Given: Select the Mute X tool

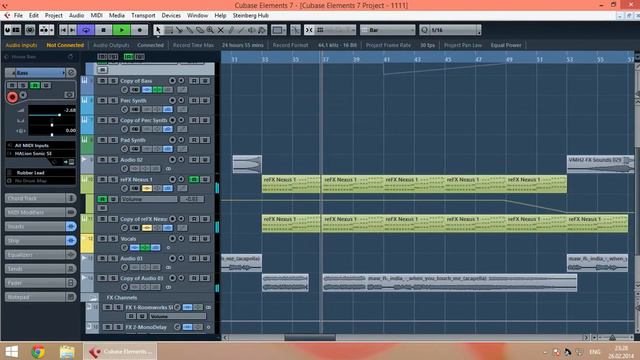Looking at the screenshot, I should [x=220, y=30].
